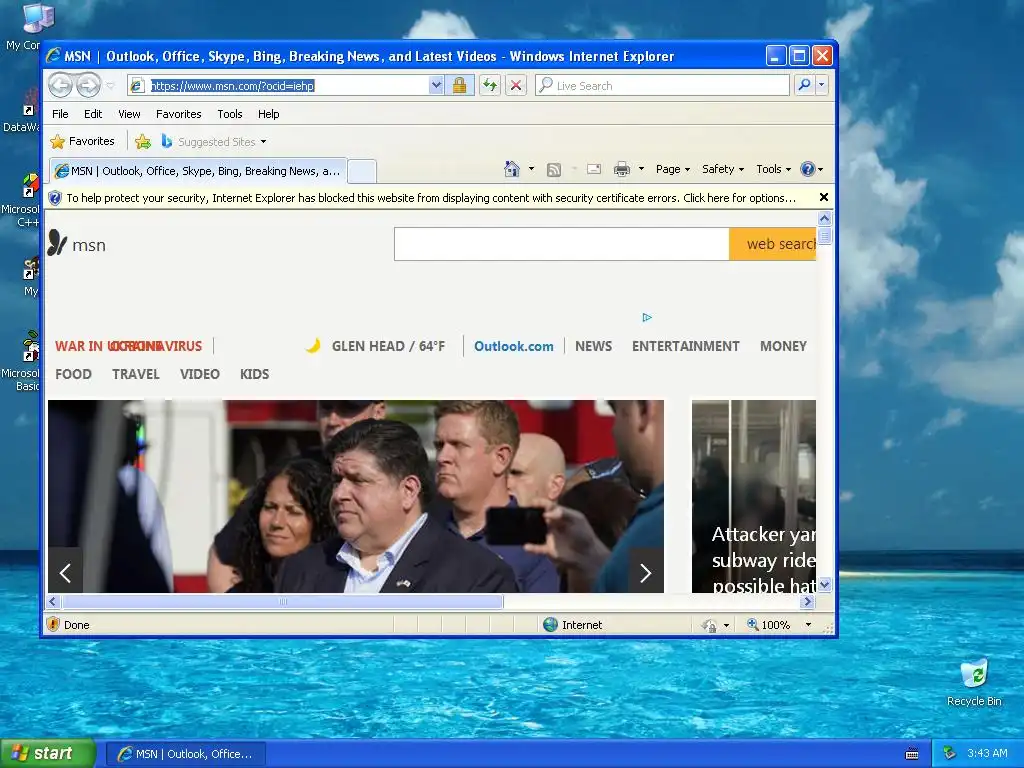The width and height of the screenshot is (1024, 768).
Task: Open a new blank tab
Action: tap(362, 171)
